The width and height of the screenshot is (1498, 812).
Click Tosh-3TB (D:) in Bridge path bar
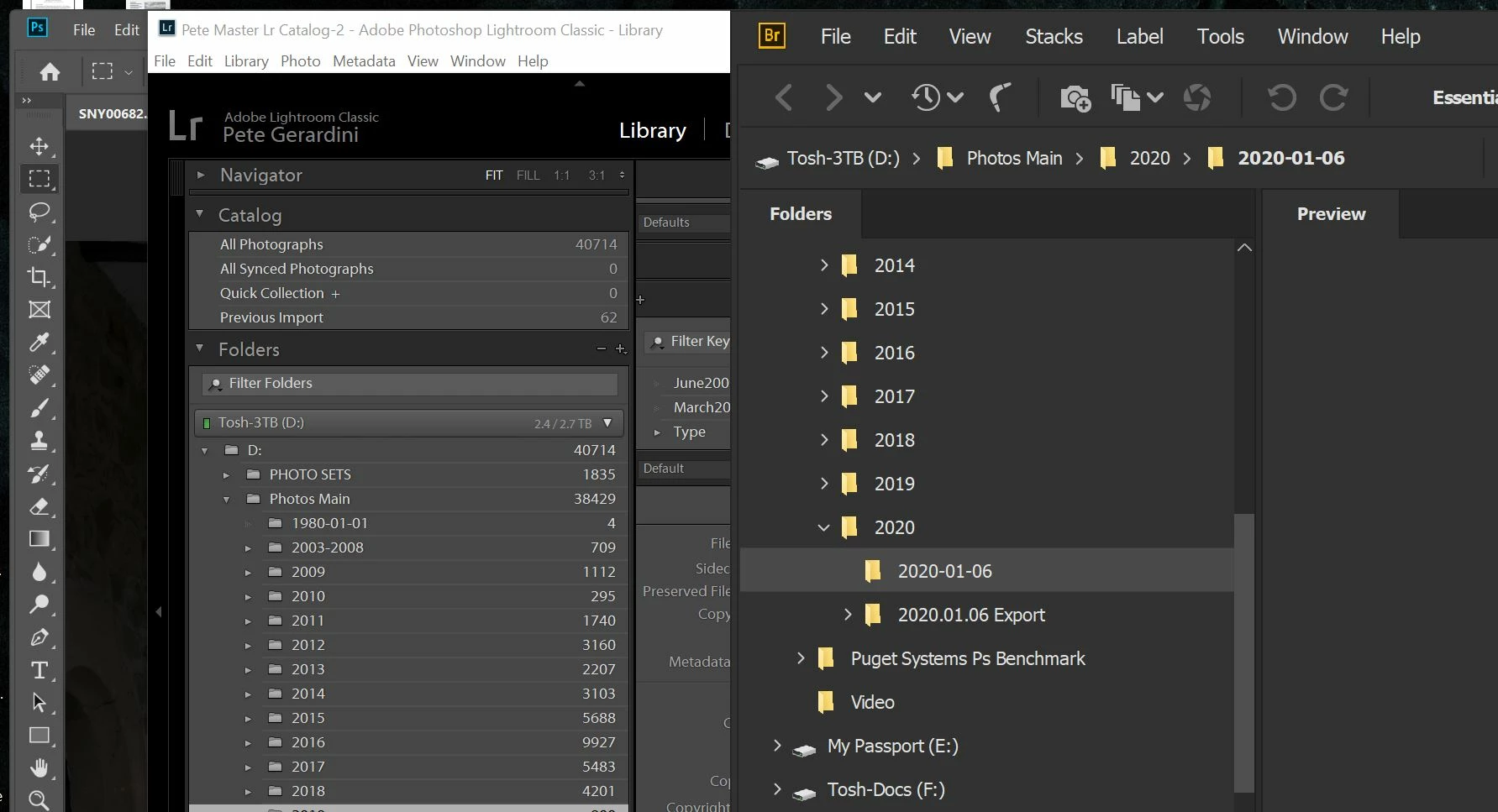click(843, 158)
